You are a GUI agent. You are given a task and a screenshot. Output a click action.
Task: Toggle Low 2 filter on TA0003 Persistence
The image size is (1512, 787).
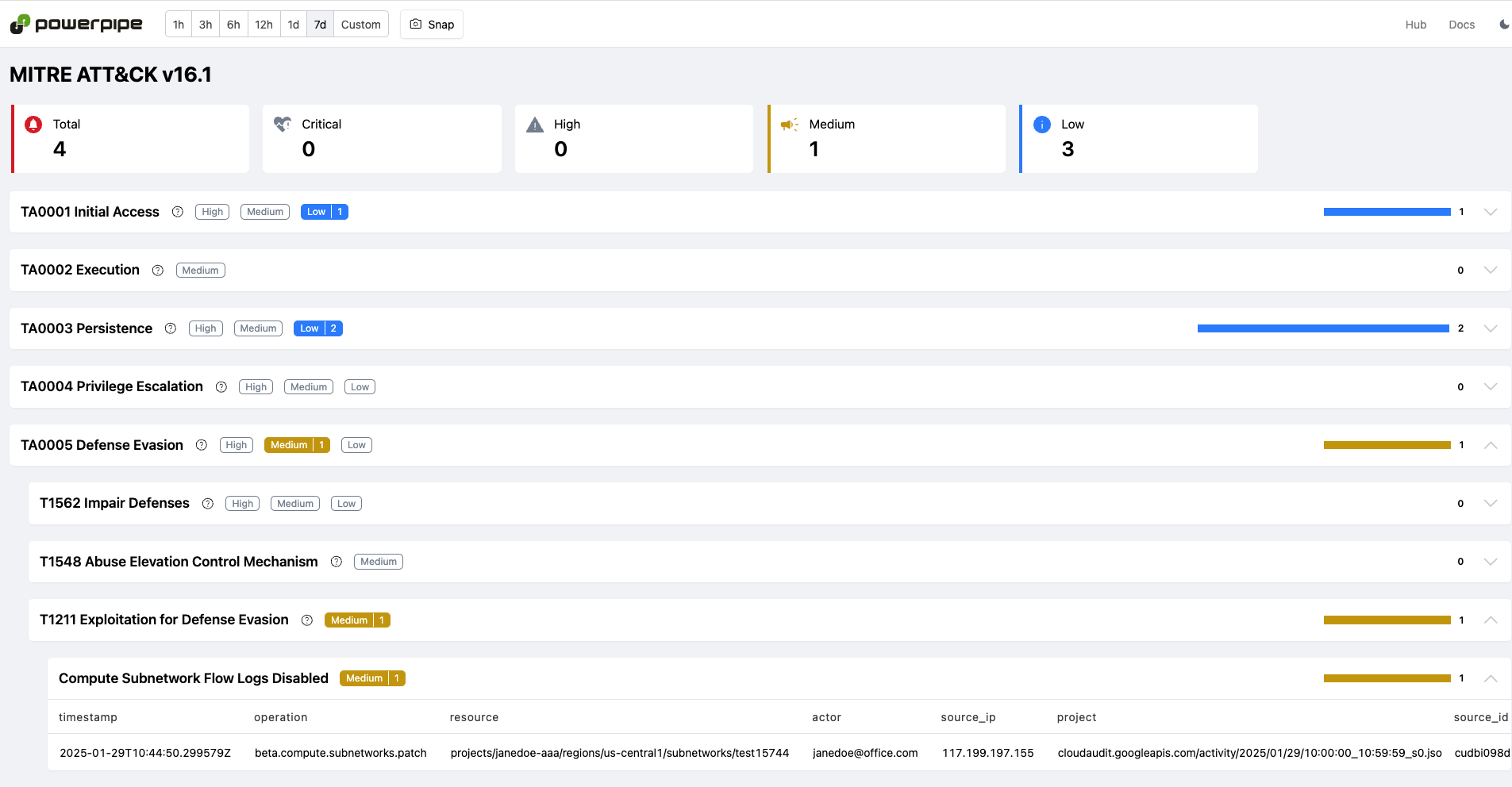318,328
